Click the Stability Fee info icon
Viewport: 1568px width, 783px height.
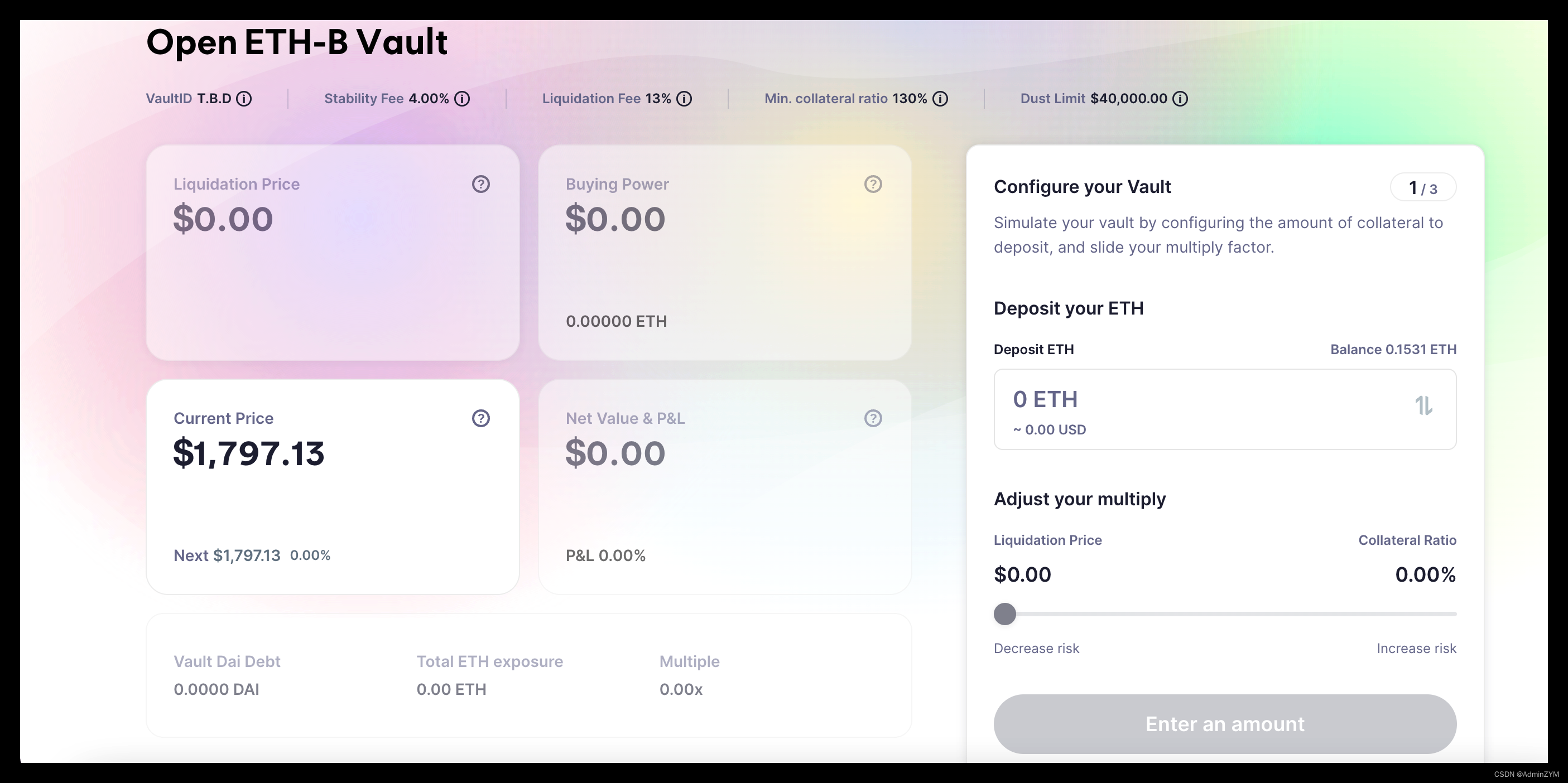coord(462,99)
